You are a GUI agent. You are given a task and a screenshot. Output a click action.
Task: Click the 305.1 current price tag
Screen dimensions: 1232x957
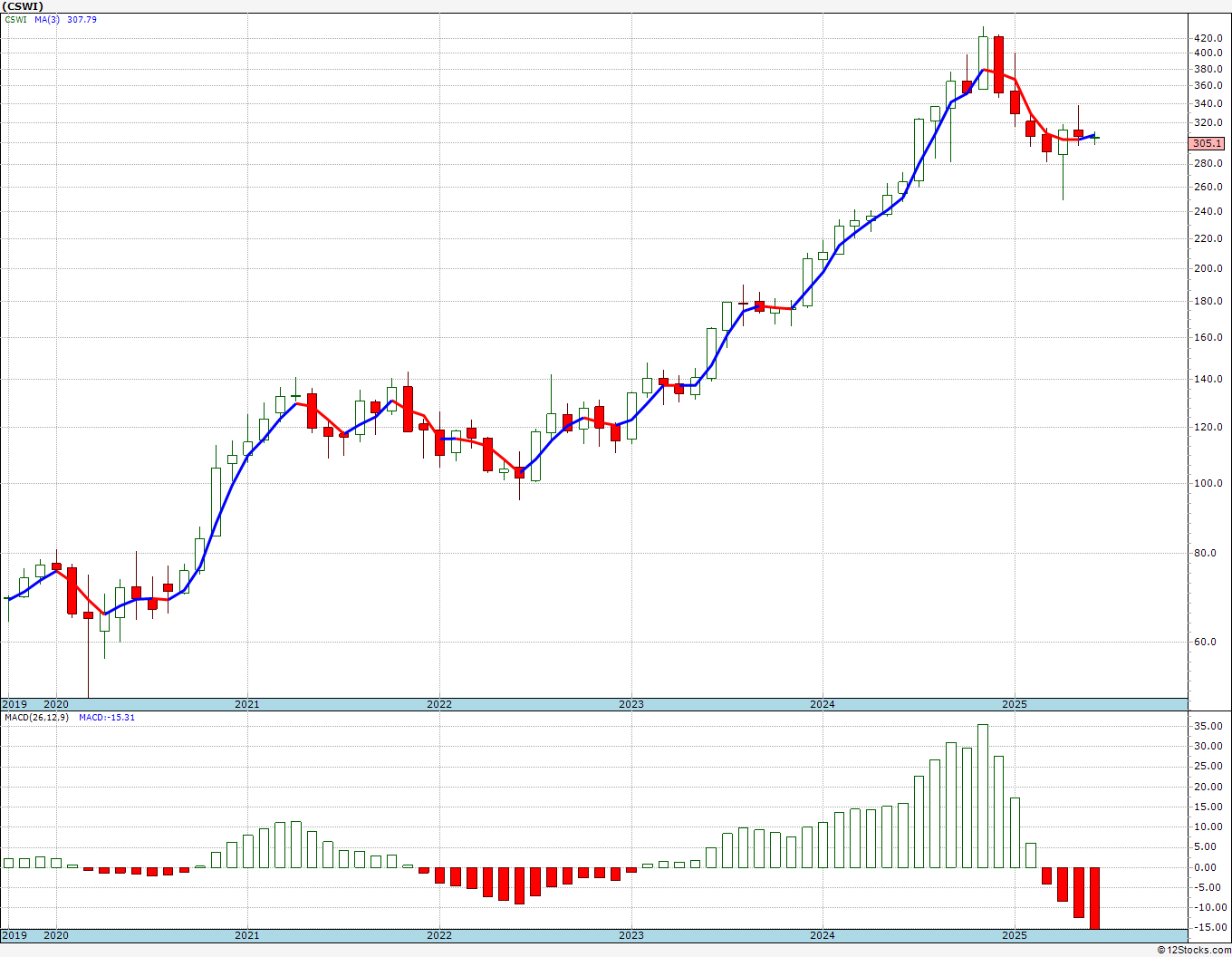(x=1208, y=143)
